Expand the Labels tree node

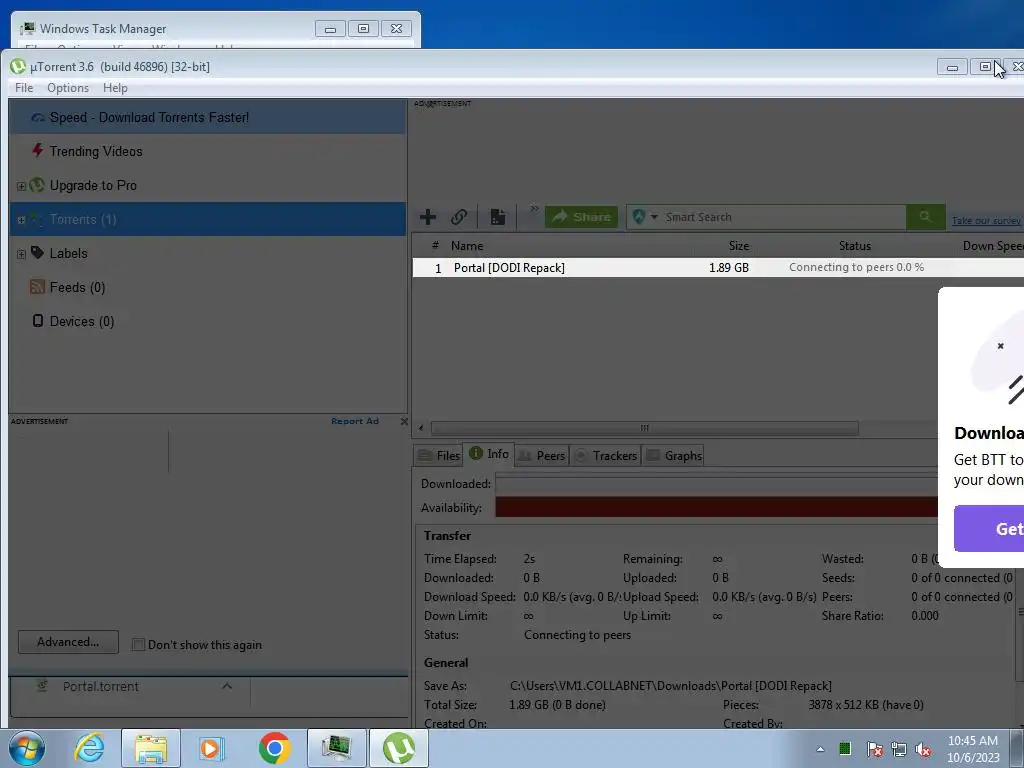coord(21,254)
